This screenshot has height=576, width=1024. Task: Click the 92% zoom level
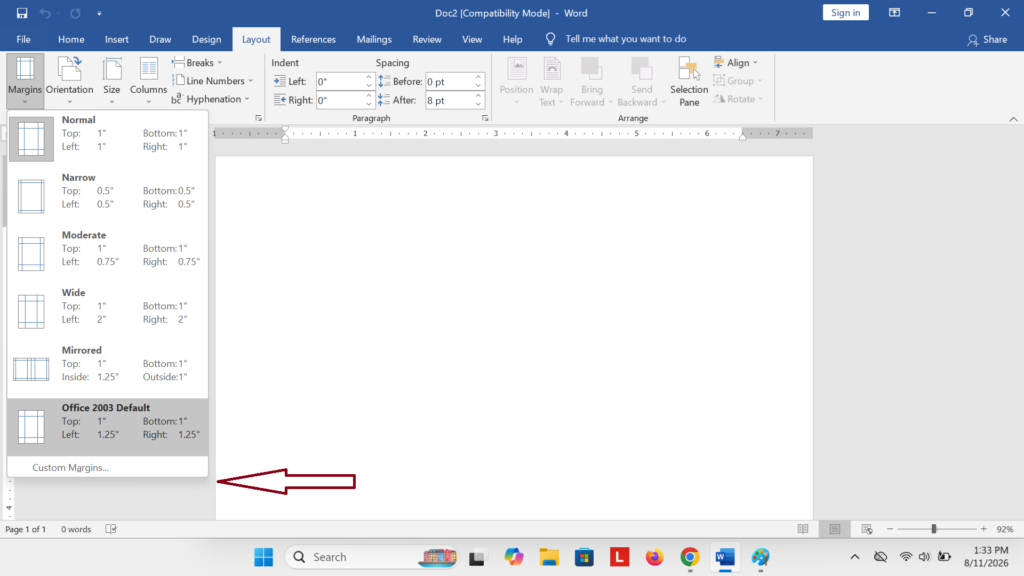1005,529
